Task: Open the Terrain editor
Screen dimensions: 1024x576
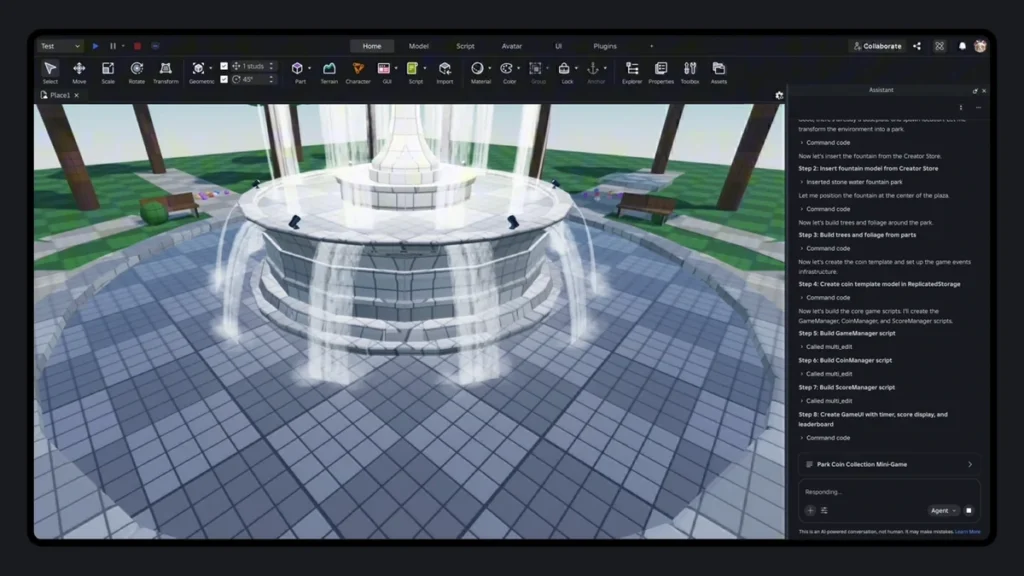Action: pyautogui.click(x=328, y=68)
